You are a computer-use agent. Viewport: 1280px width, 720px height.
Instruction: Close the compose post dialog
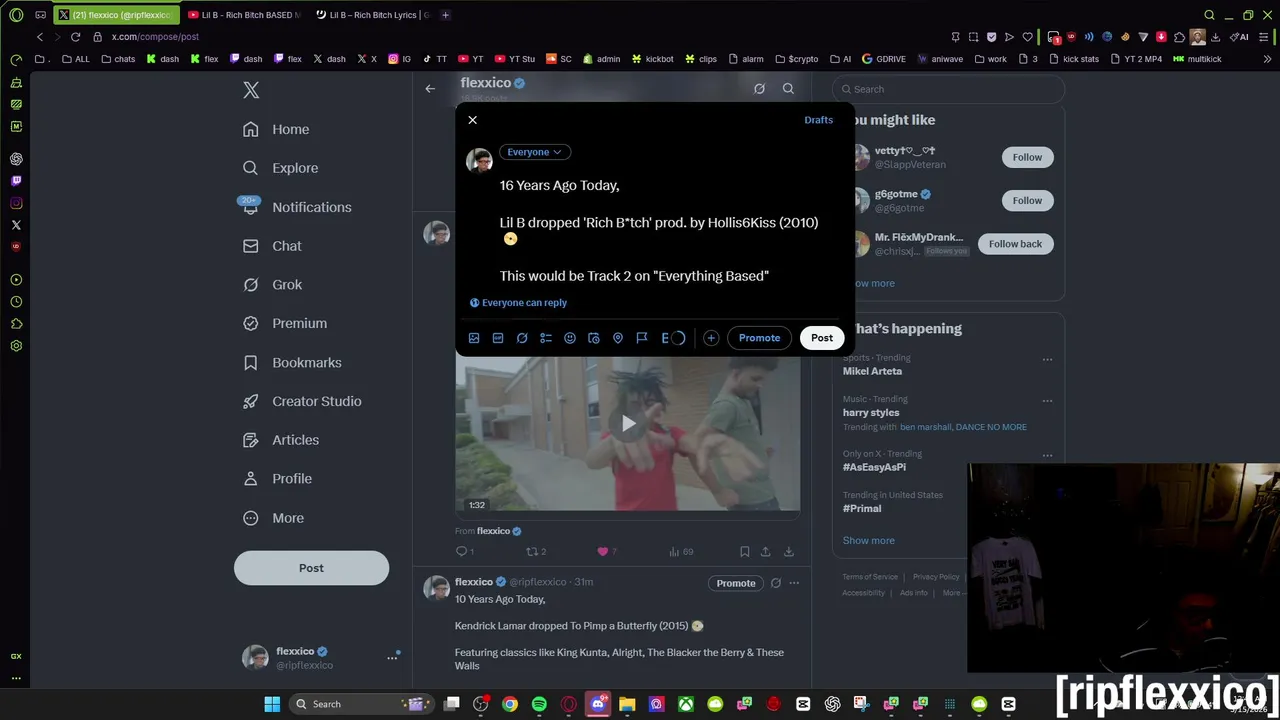(473, 120)
